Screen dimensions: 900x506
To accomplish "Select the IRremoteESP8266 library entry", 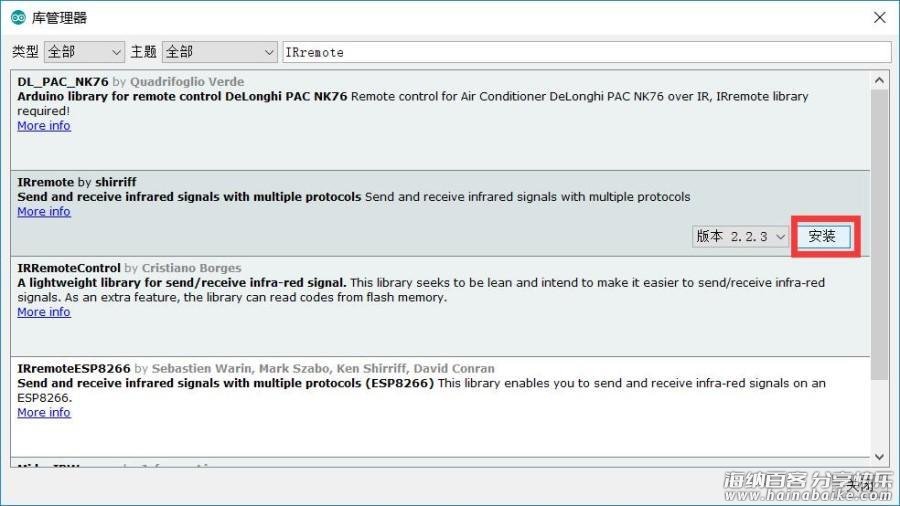I will (440, 407).
